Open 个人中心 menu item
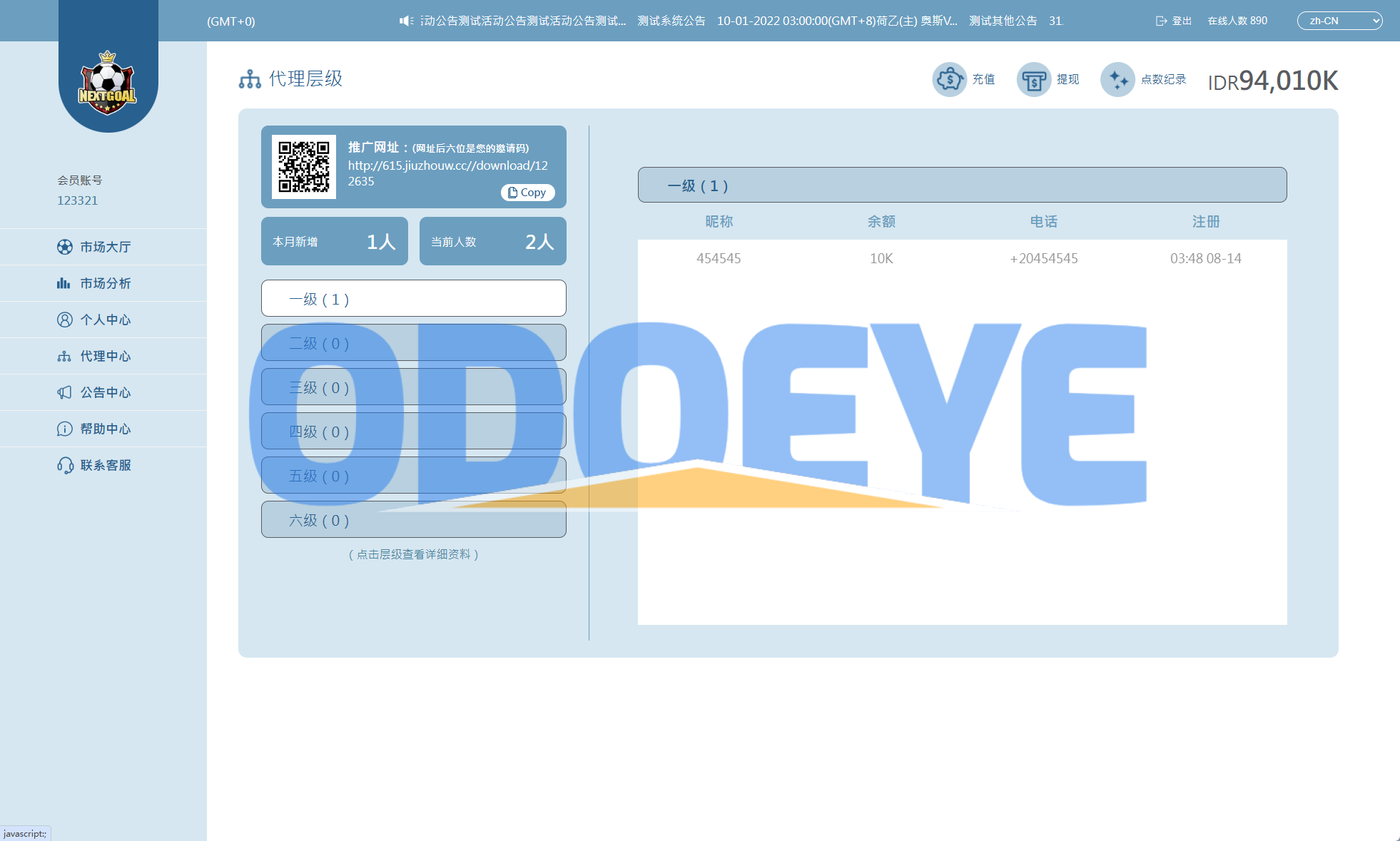Screen dimensions: 1400x841 click(105, 320)
